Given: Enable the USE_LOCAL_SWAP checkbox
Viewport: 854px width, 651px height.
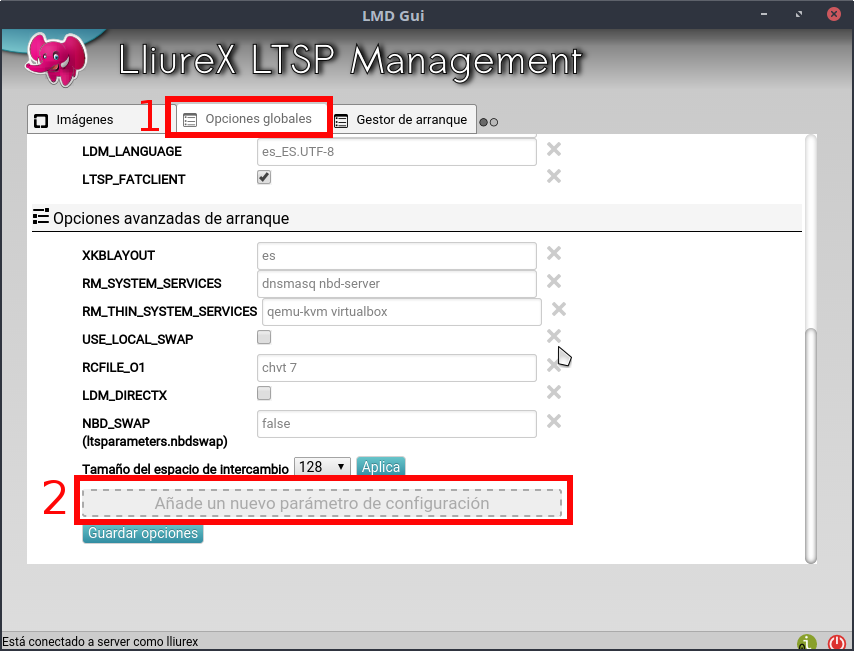Looking at the screenshot, I should tap(264, 338).
